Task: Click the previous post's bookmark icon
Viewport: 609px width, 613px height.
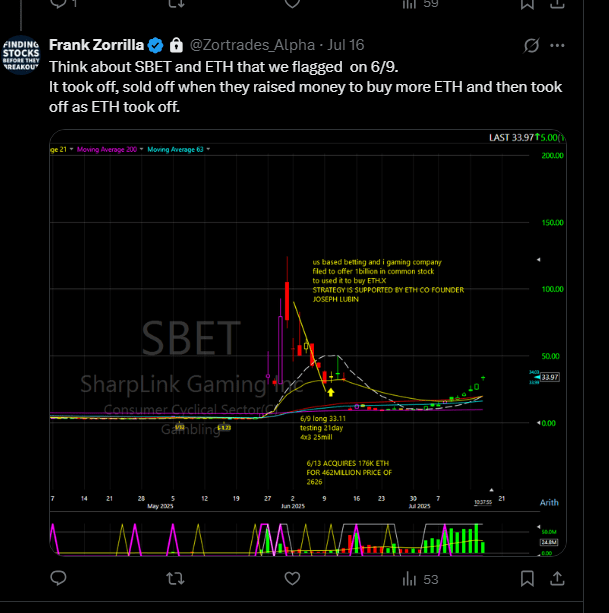Action: click(x=527, y=4)
